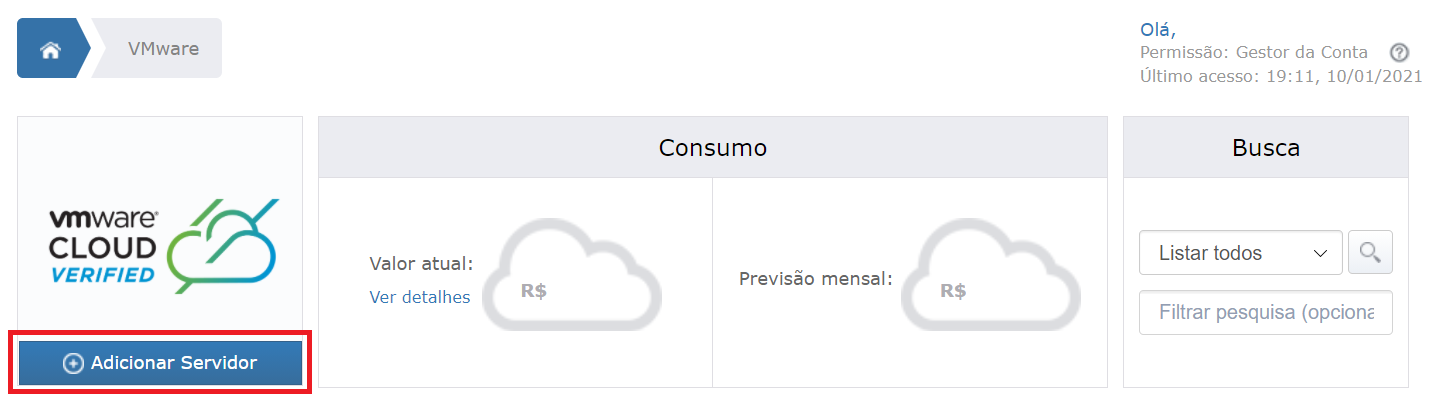This screenshot has height=400, width=1432.
Task: Select the VMware breadcrumb item
Action: (x=163, y=48)
